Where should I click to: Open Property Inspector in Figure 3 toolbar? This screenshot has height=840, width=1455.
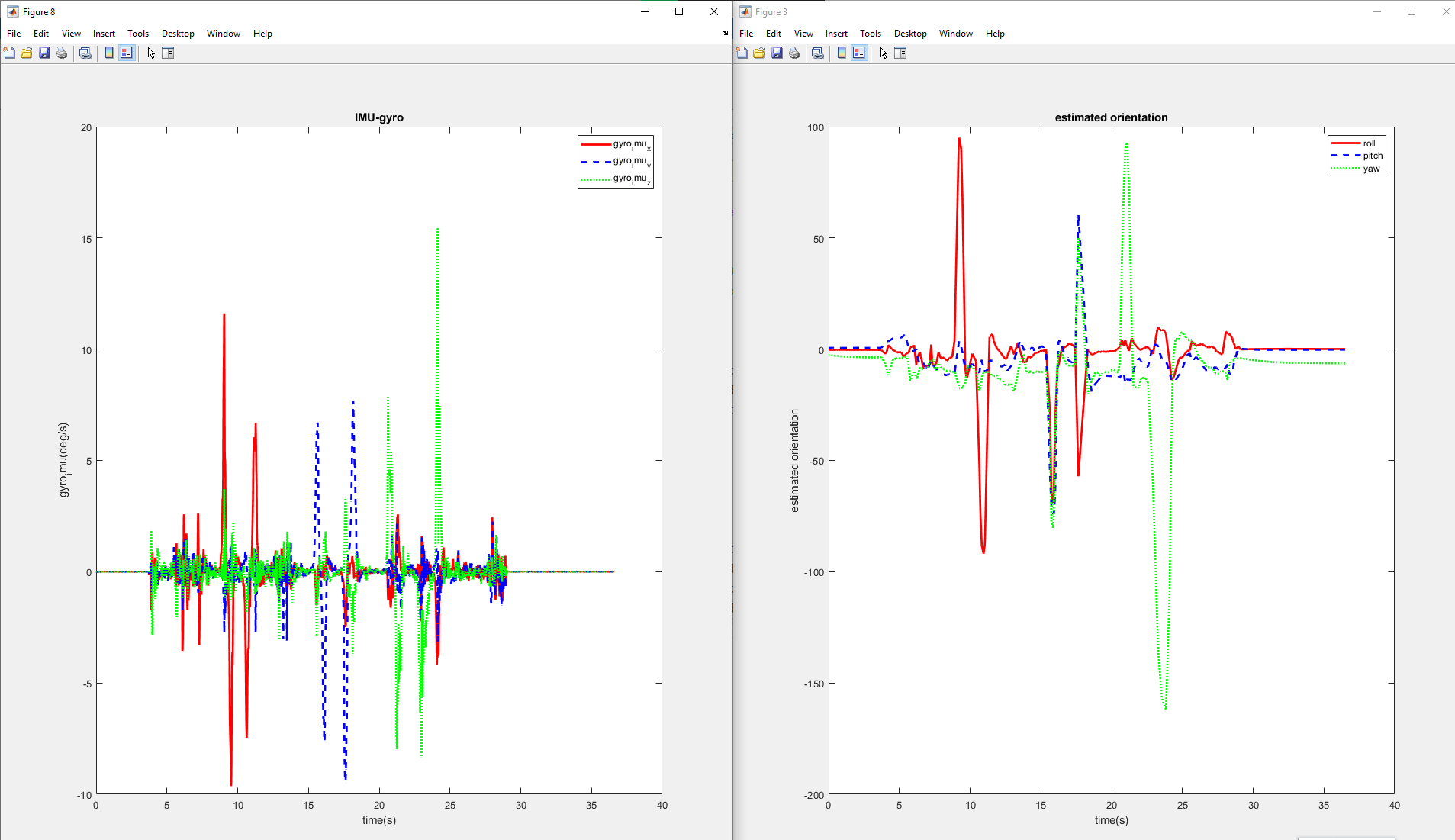(x=900, y=53)
